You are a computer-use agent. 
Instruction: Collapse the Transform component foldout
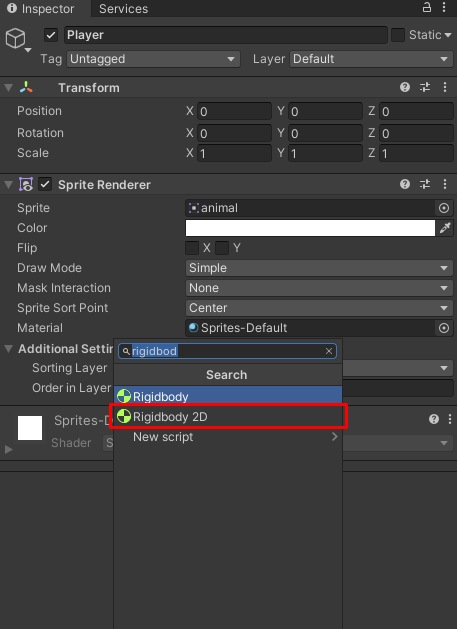pos(8,87)
